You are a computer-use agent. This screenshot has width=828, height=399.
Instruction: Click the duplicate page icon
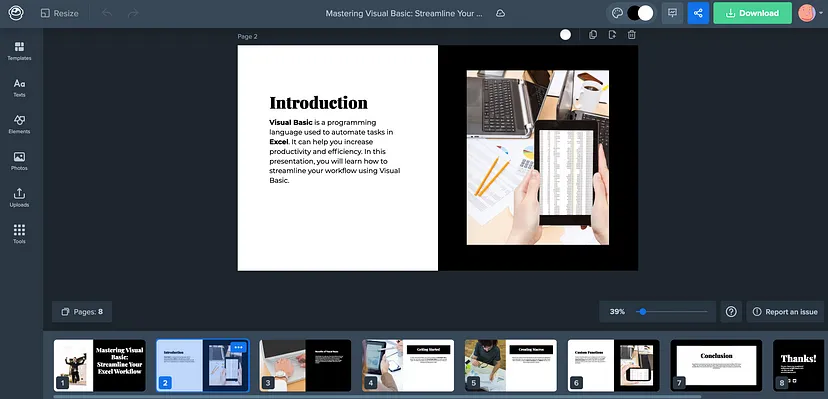click(593, 35)
